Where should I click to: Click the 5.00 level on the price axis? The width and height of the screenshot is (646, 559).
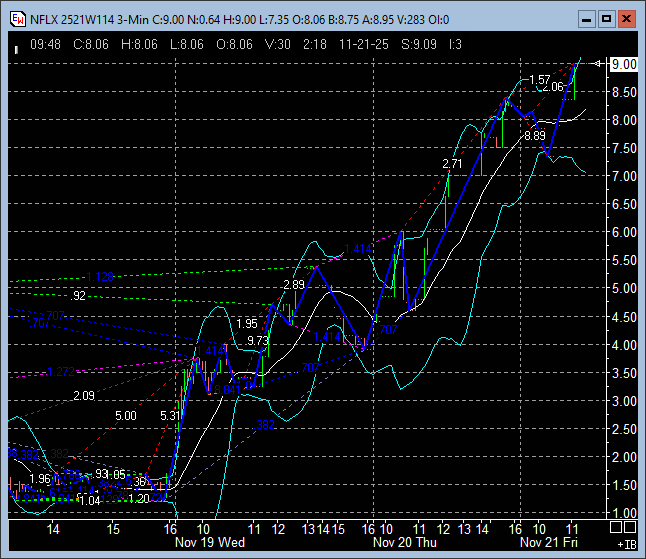click(x=624, y=289)
